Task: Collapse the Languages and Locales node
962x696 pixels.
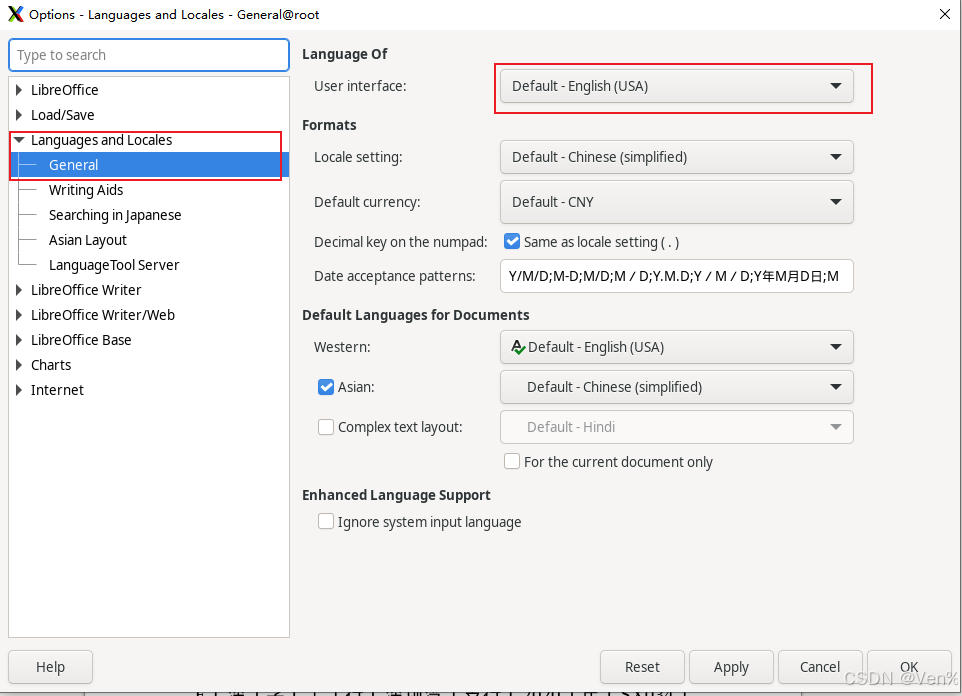Action: (x=19, y=140)
